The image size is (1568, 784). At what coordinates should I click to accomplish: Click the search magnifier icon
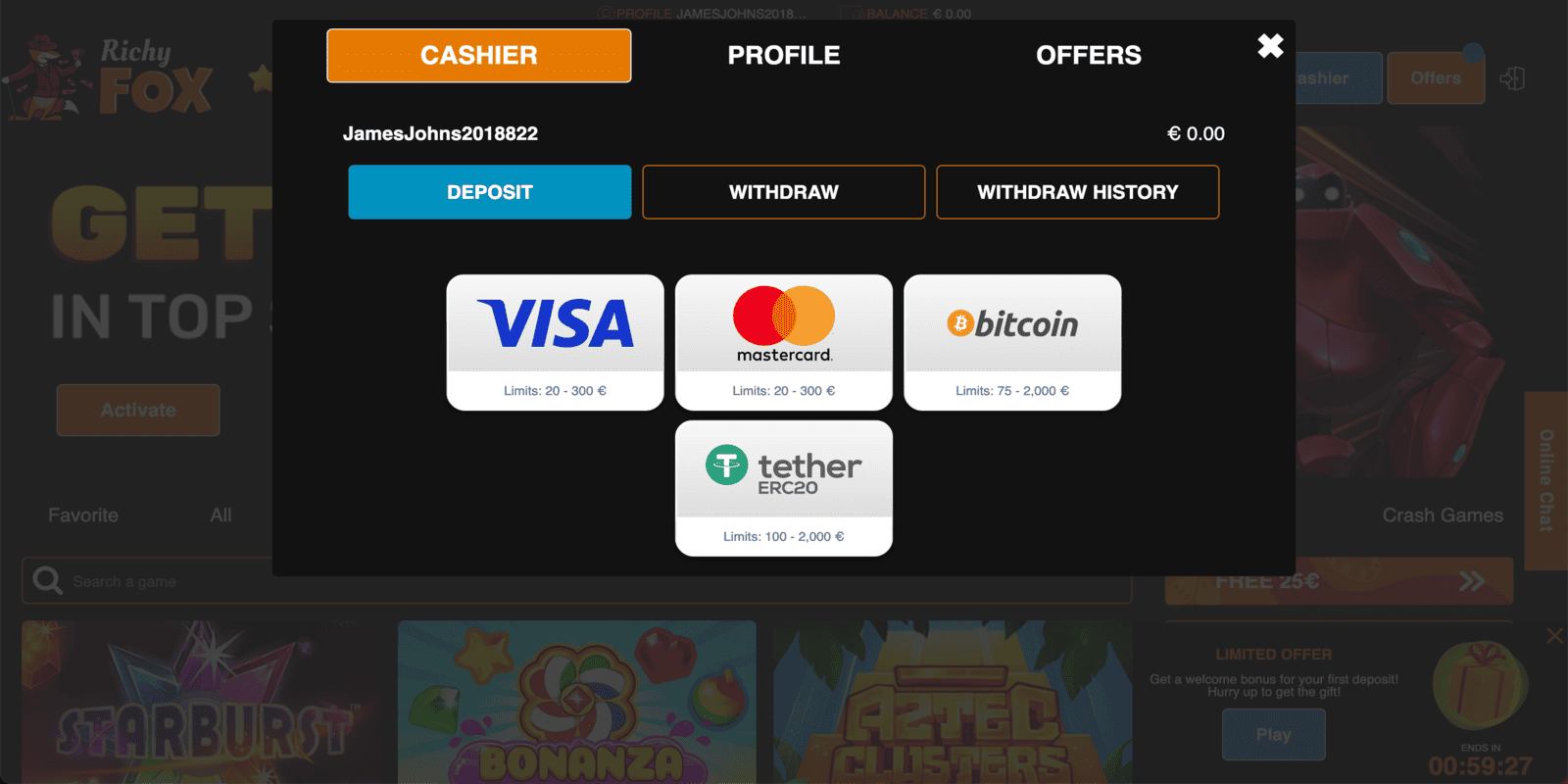(47, 580)
